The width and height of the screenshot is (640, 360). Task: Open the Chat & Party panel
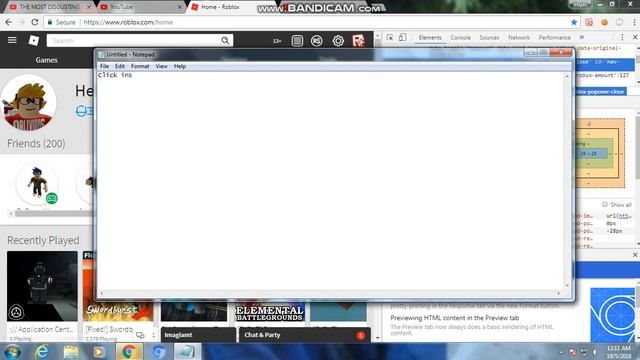pos(304,335)
